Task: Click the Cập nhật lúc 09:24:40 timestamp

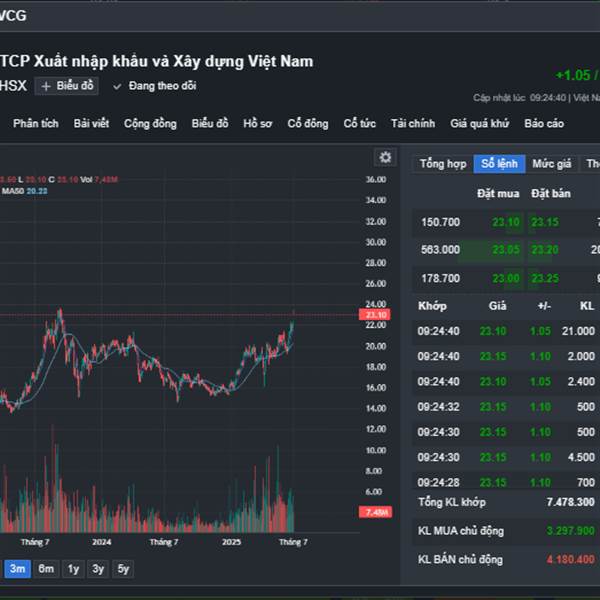Action: coord(519,98)
